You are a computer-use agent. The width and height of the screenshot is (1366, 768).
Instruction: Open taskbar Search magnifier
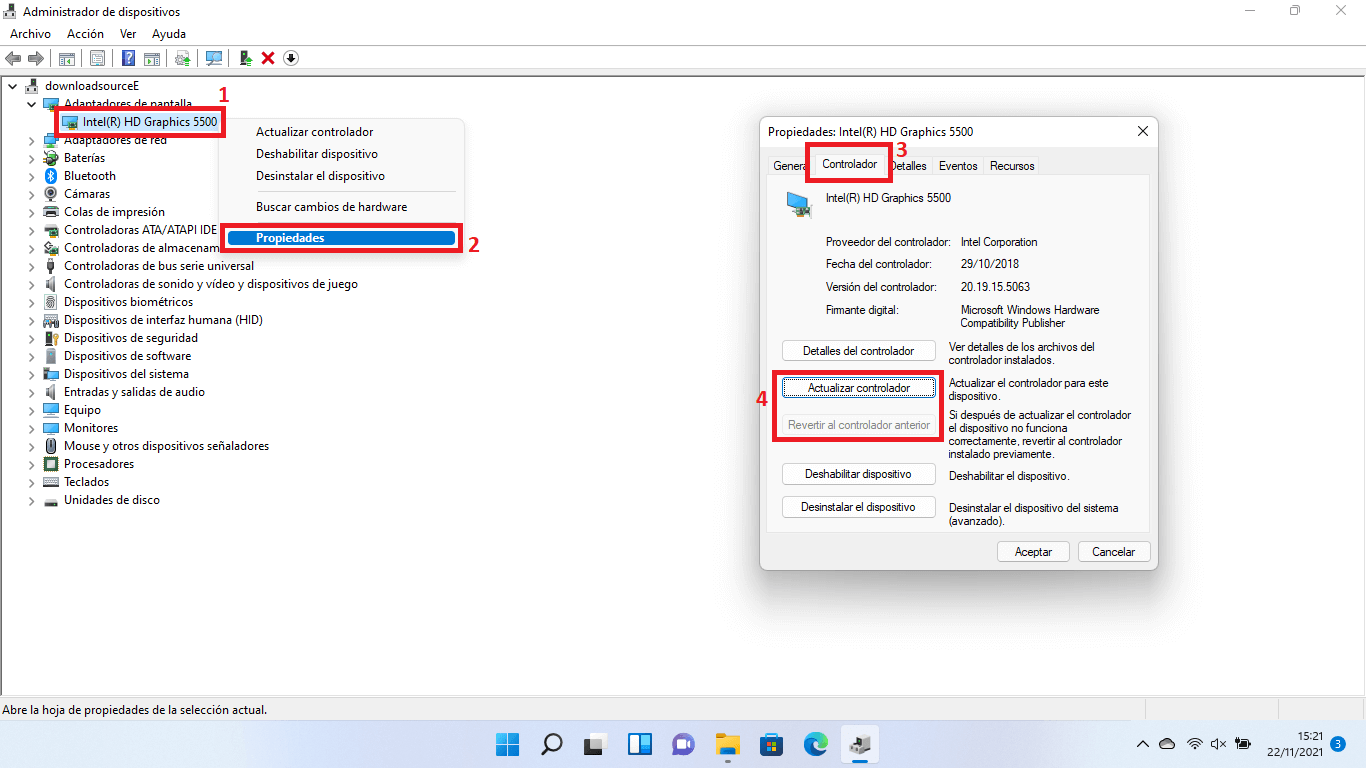(x=552, y=744)
